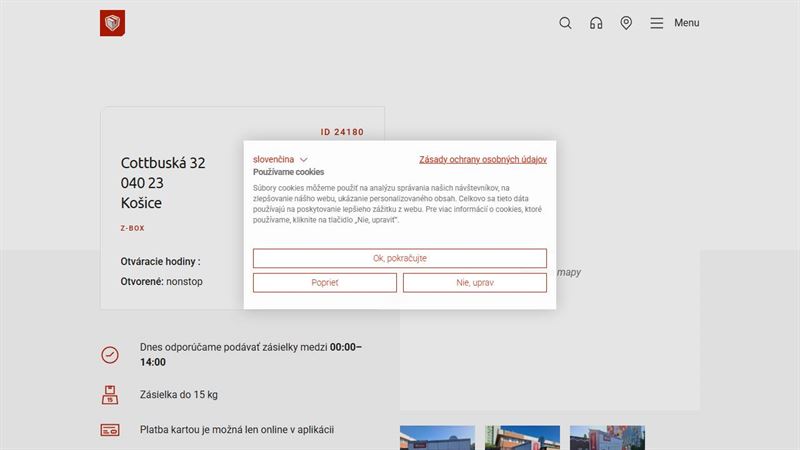Reject cookies with Popriet button
The image size is (800, 450).
point(324,283)
